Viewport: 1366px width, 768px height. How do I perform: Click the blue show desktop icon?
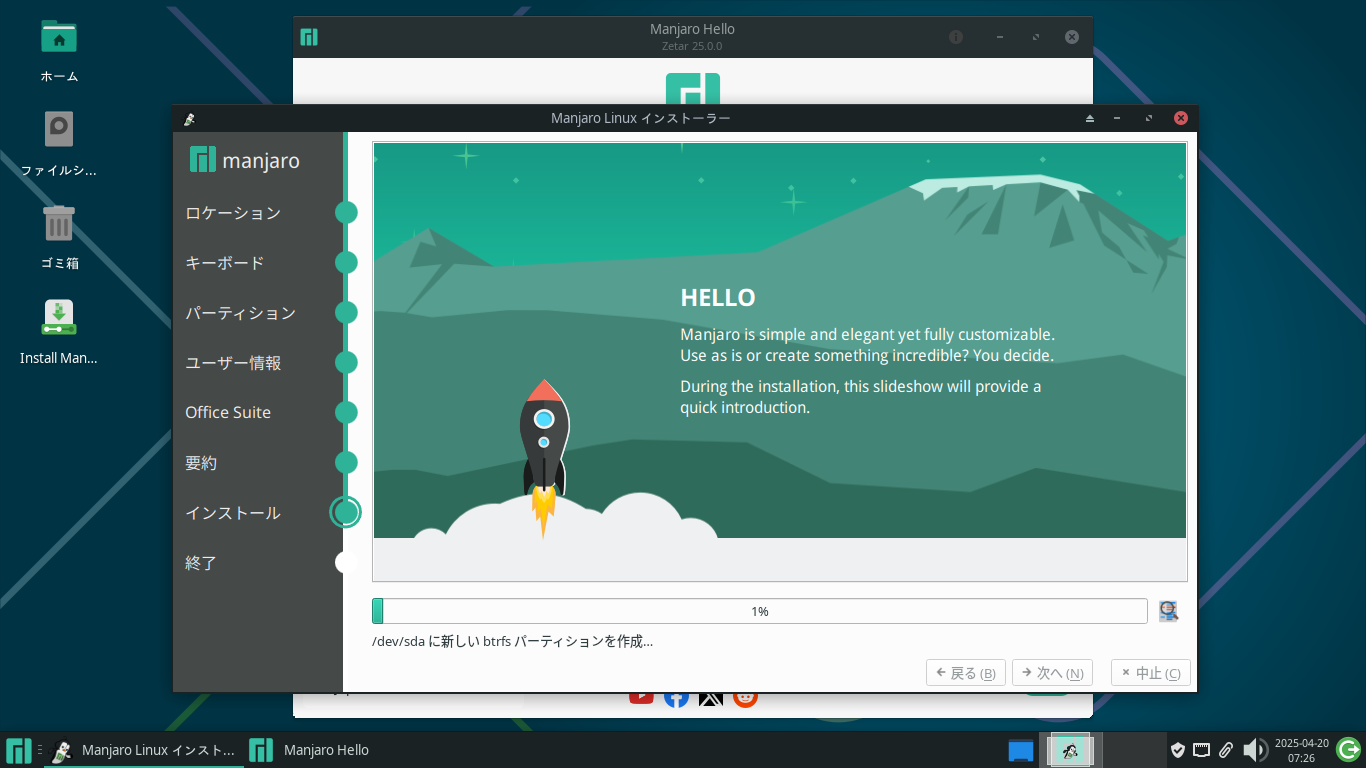1020,750
